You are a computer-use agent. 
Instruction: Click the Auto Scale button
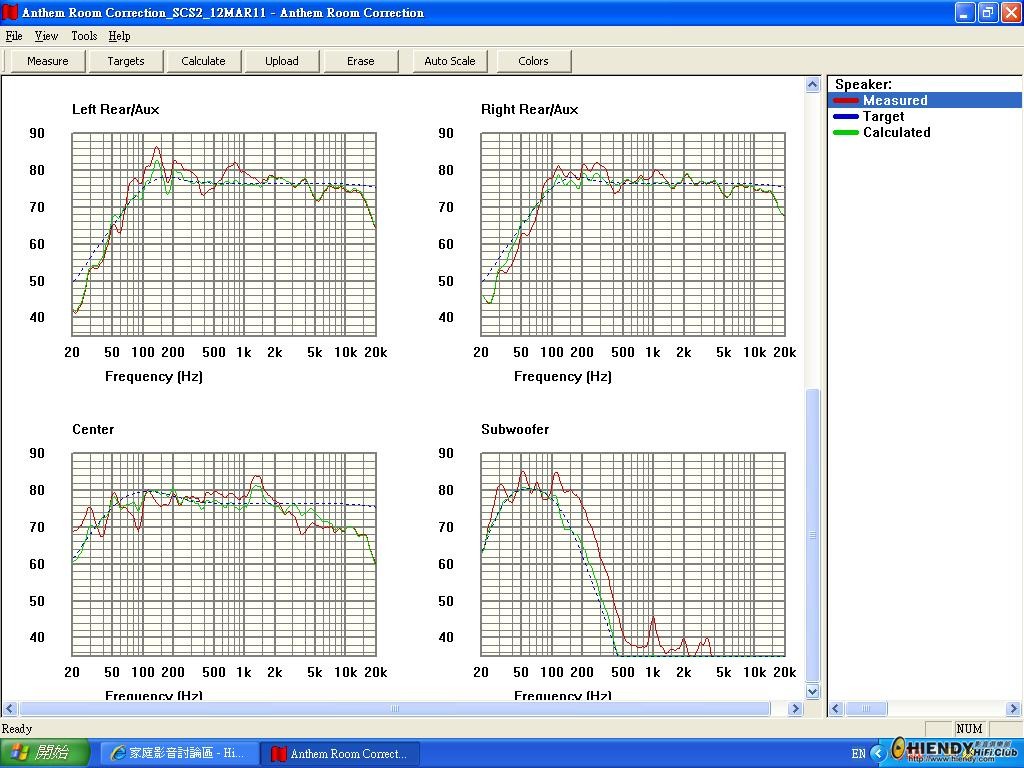pyautogui.click(x=450, y=61)
